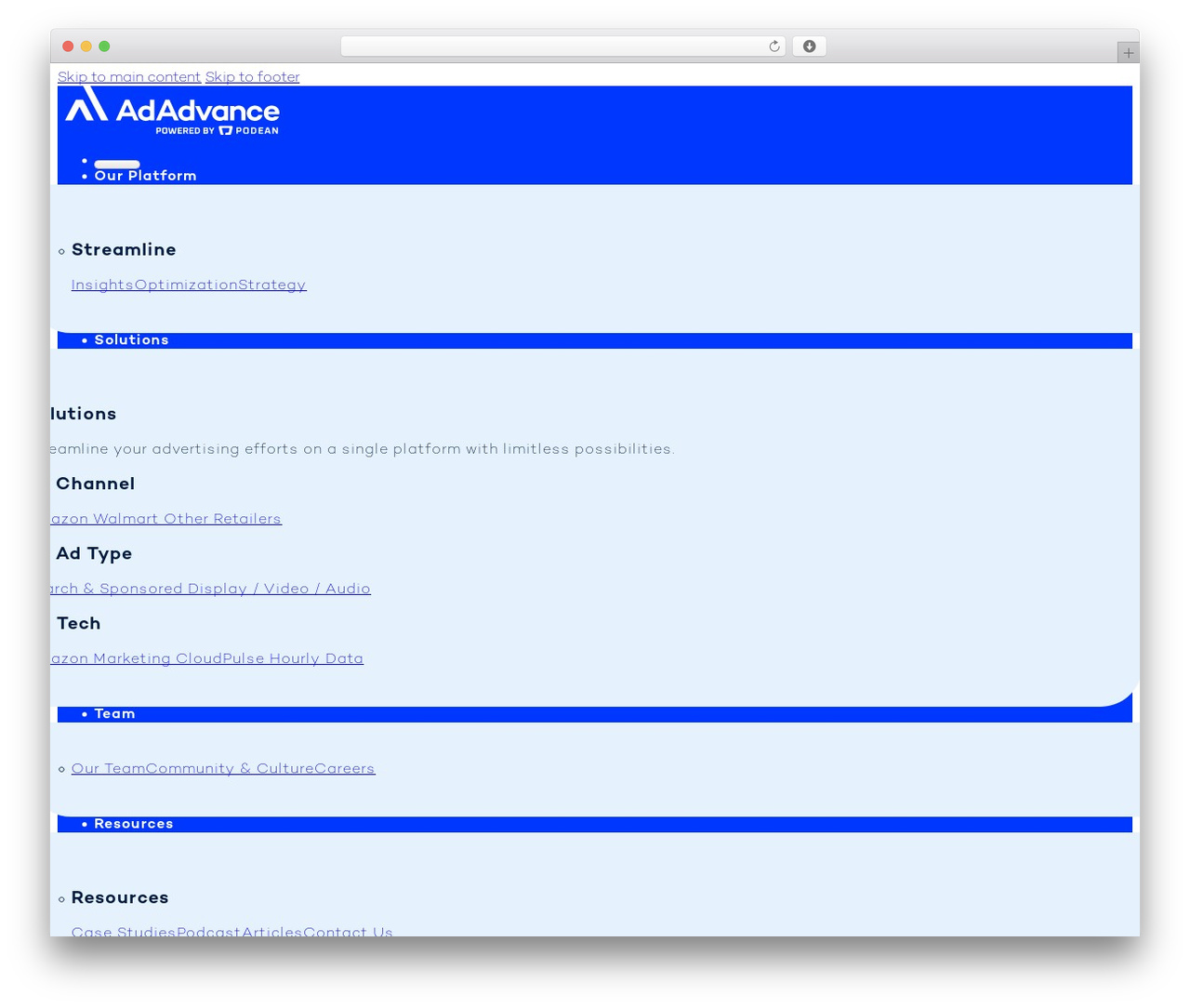The width and height of the screenshot is (1190, 1008).
Task: Open the Display / Video / Audio link
Action: (x=279, y=589)
